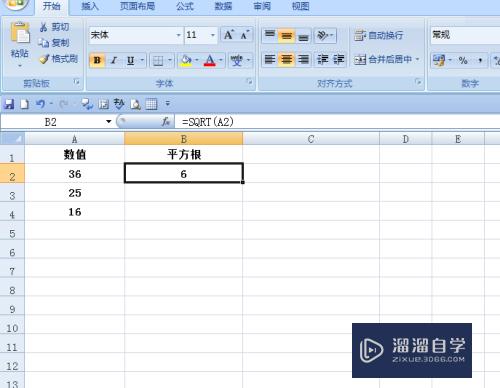Undo the last action
Viewport: 500px width, 388px height.
point(41,104)
